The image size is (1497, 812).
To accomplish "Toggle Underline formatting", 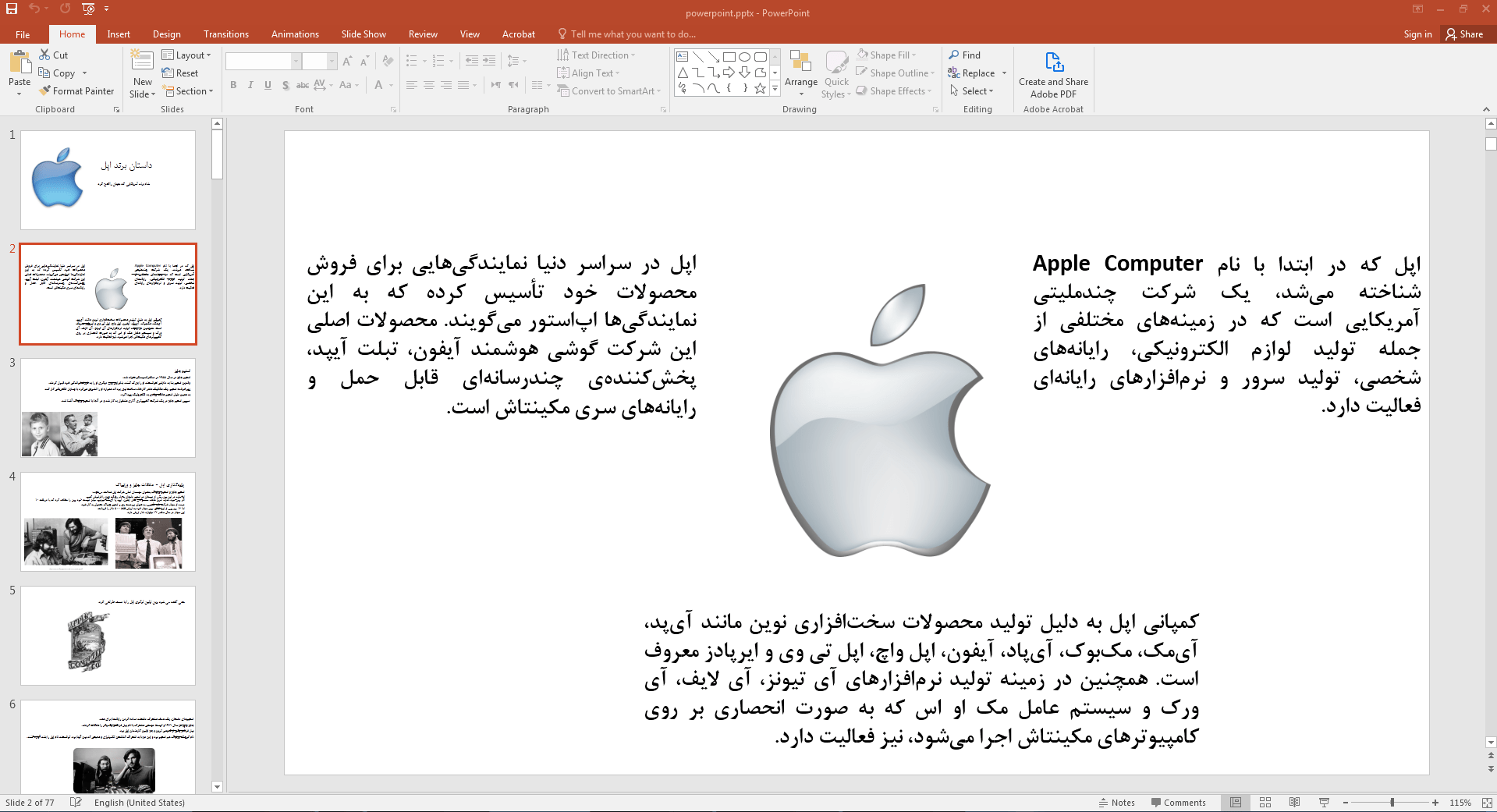I will click(268, 85).
